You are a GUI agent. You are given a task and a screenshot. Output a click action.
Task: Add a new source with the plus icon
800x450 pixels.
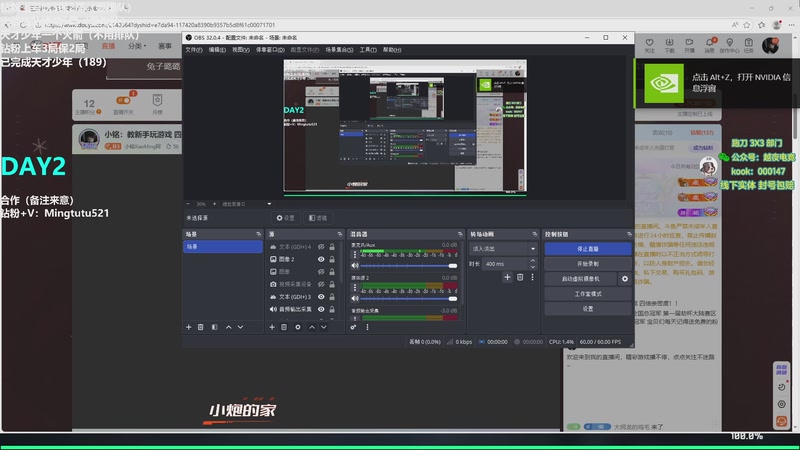[x=272, y=327]
